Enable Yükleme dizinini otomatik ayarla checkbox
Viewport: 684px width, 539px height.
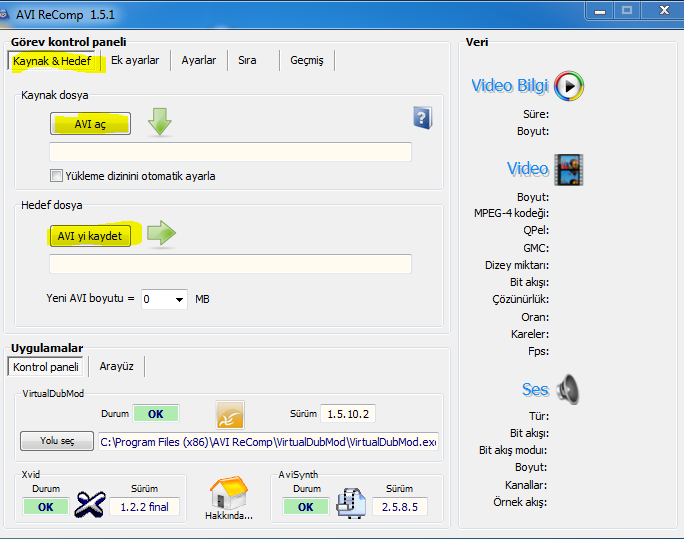pyautogui.click(x=57, y=176)
